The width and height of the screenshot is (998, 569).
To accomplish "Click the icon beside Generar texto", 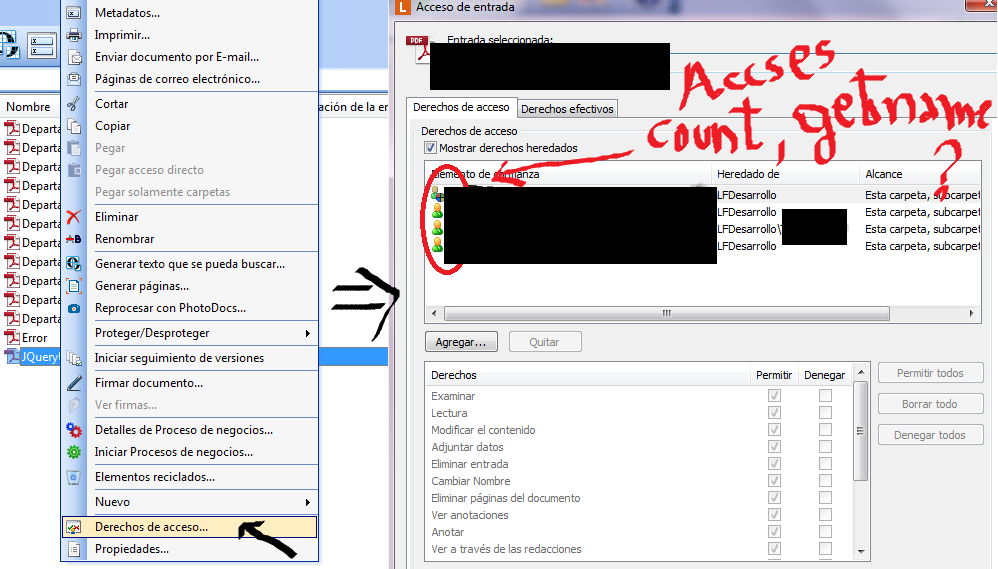I will 74,263.
